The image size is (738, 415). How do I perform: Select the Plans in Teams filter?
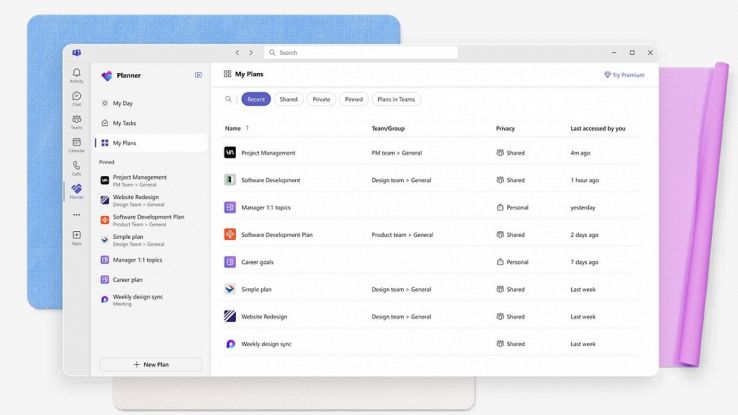[x=396, y=99]
